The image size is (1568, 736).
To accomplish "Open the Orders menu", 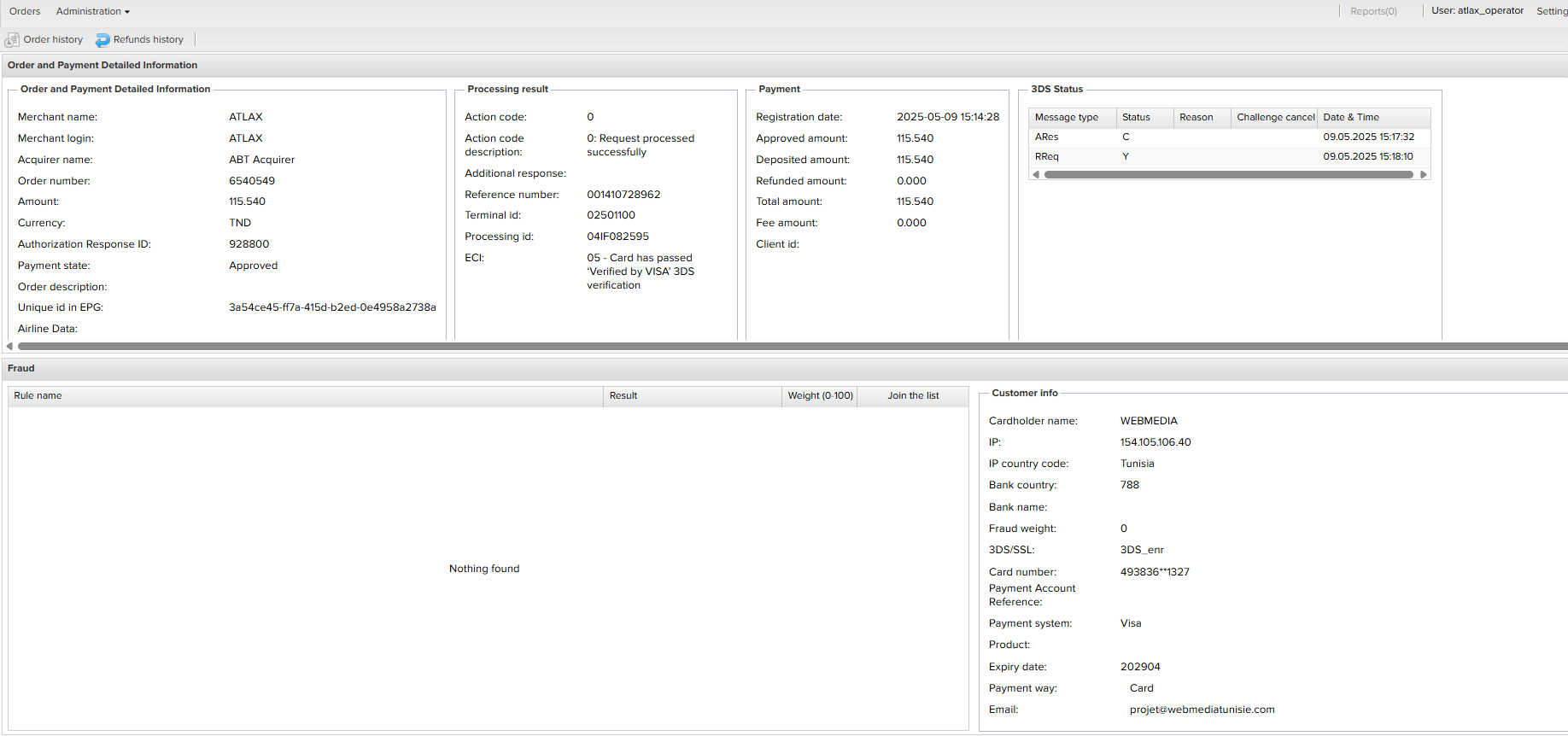I will pos(25,11).
